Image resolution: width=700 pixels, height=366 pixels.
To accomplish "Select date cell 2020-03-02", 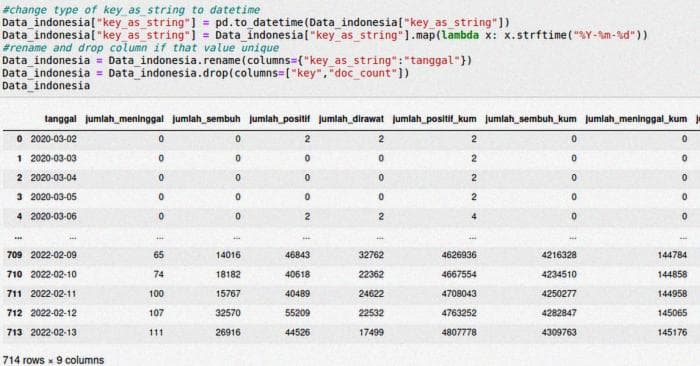I will coord(54,139).
